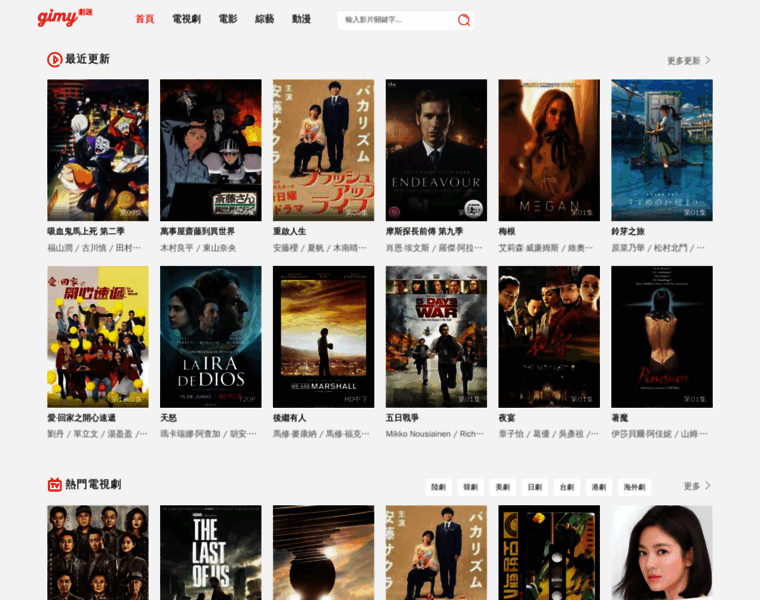This screenshot has width=760, height=600.
Task: Click title 天怒
Action: pos(168,418)
